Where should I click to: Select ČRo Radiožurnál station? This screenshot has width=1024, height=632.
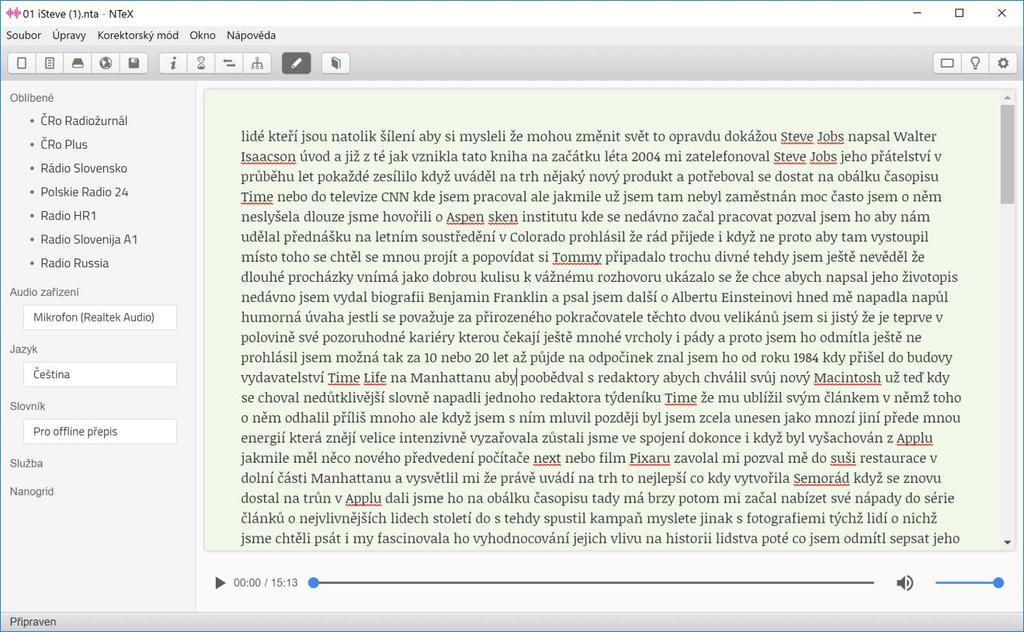point(84,121)
